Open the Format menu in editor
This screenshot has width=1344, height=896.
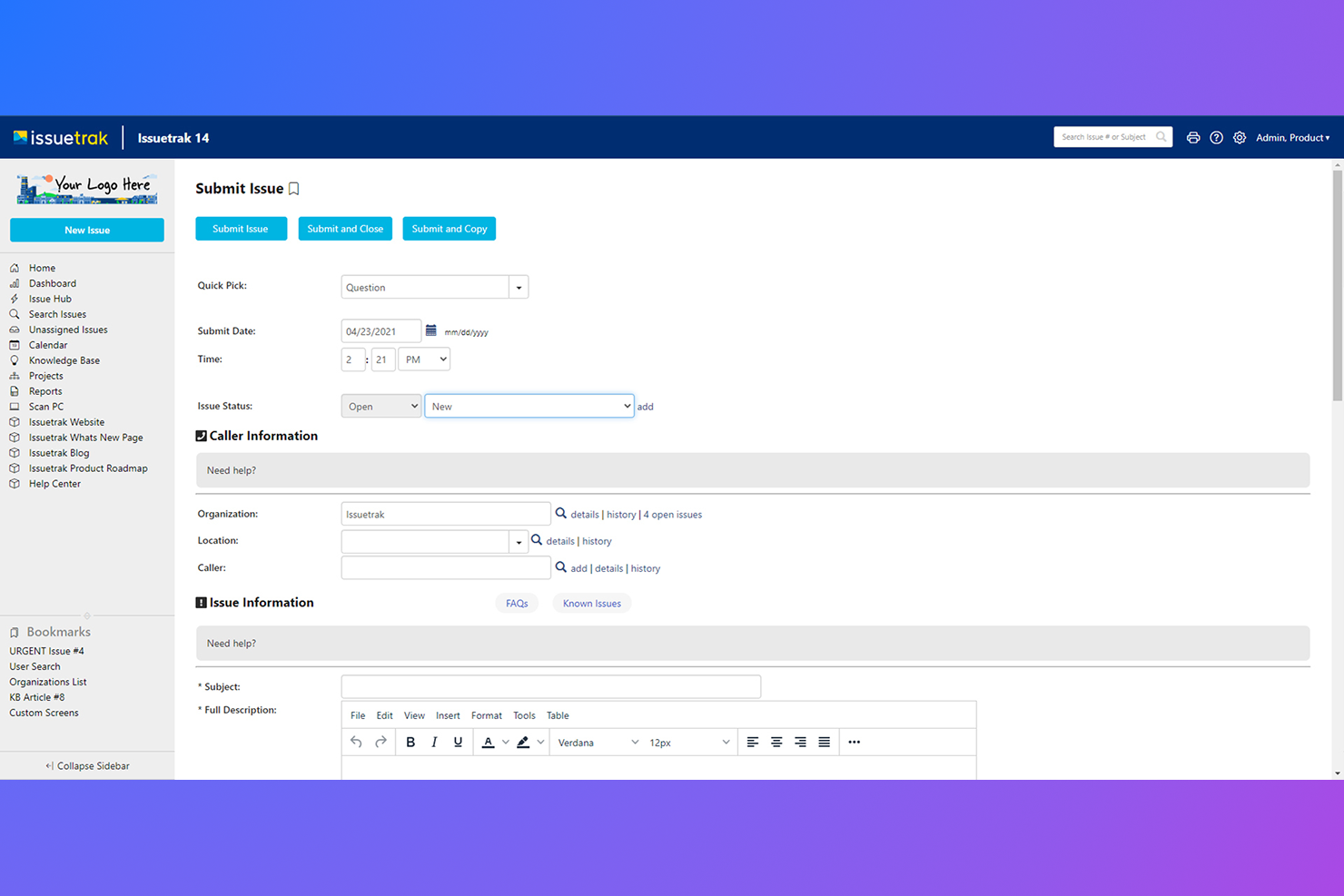486,715
